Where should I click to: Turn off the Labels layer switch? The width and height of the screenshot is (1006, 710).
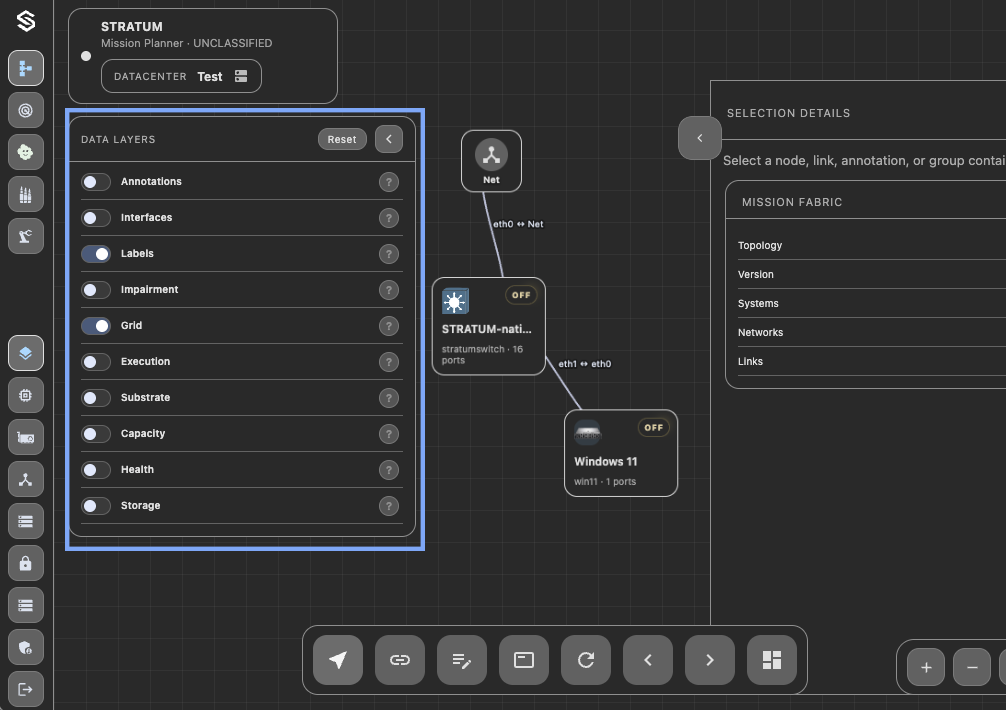[96, 254]
